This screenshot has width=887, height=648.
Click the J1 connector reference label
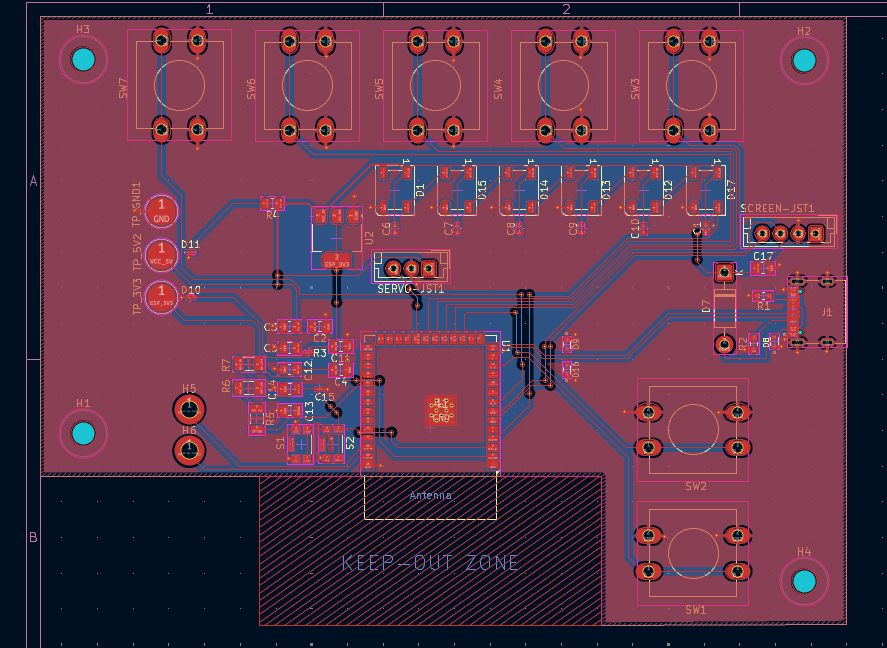827,312
